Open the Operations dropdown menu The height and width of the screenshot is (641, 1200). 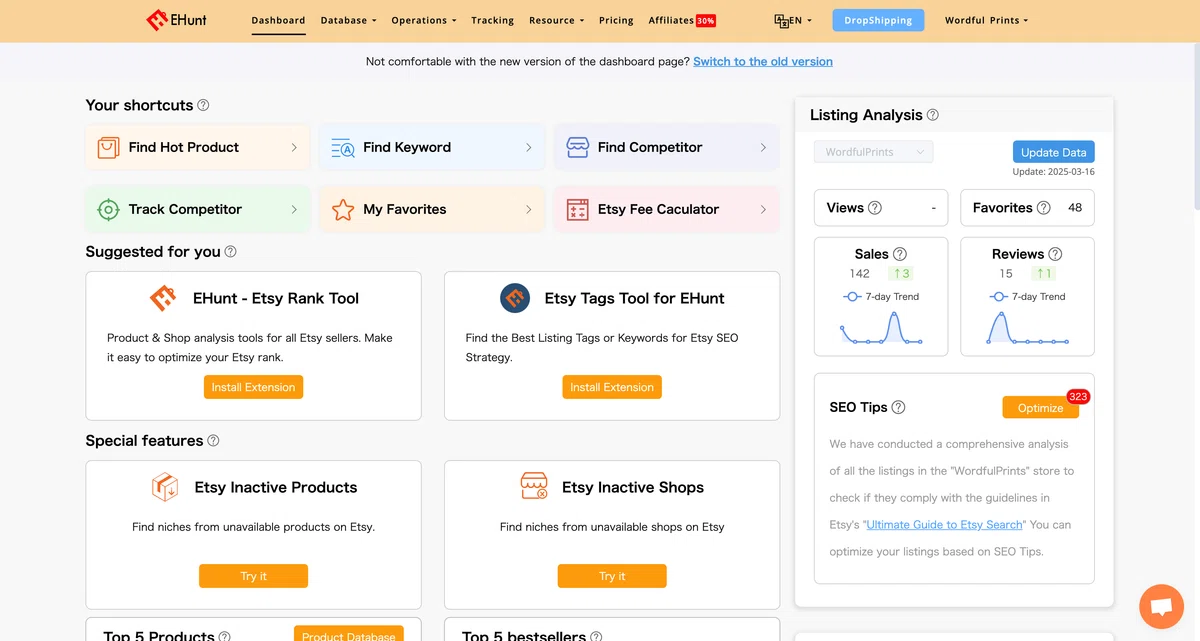point(424,20)
